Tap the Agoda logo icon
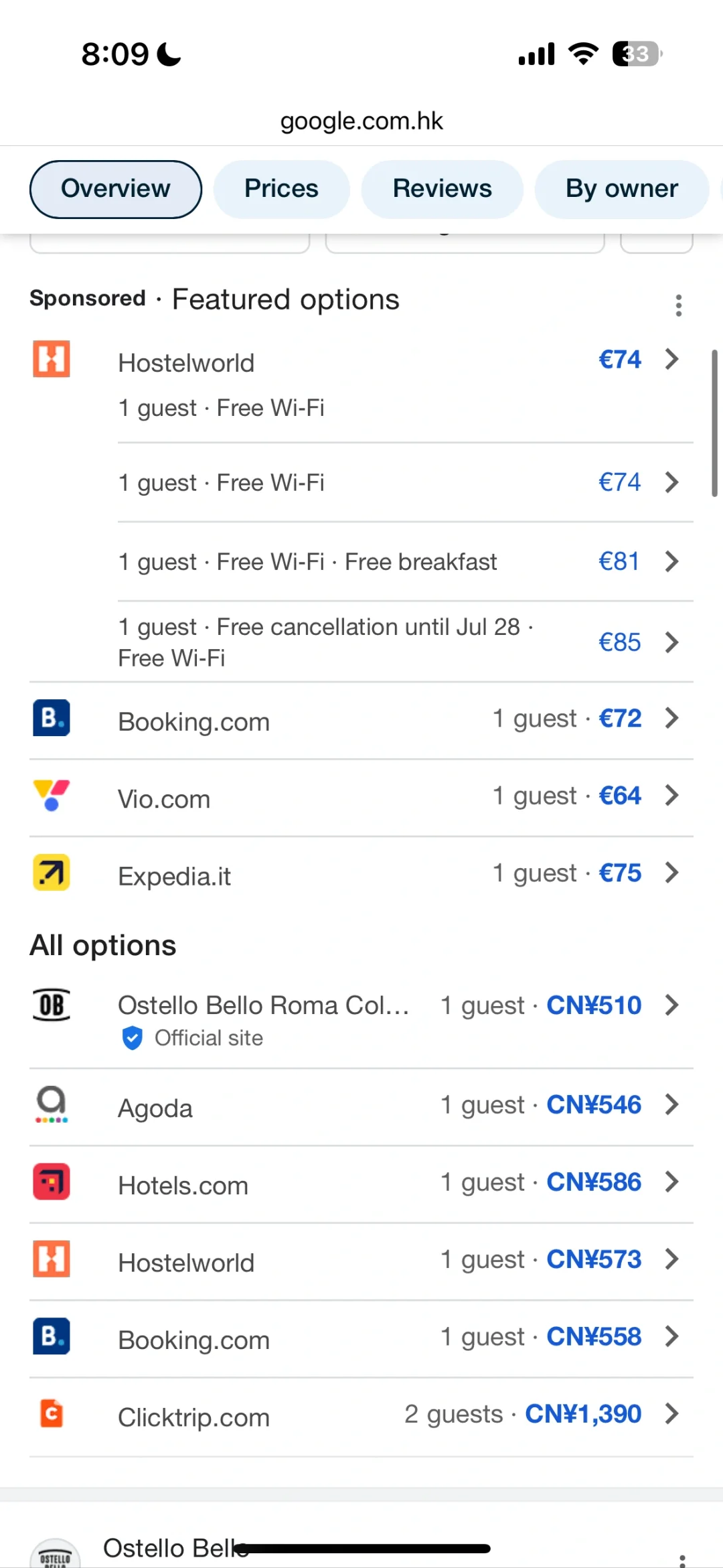723x1568 pixels. [x=52, y=1104]
